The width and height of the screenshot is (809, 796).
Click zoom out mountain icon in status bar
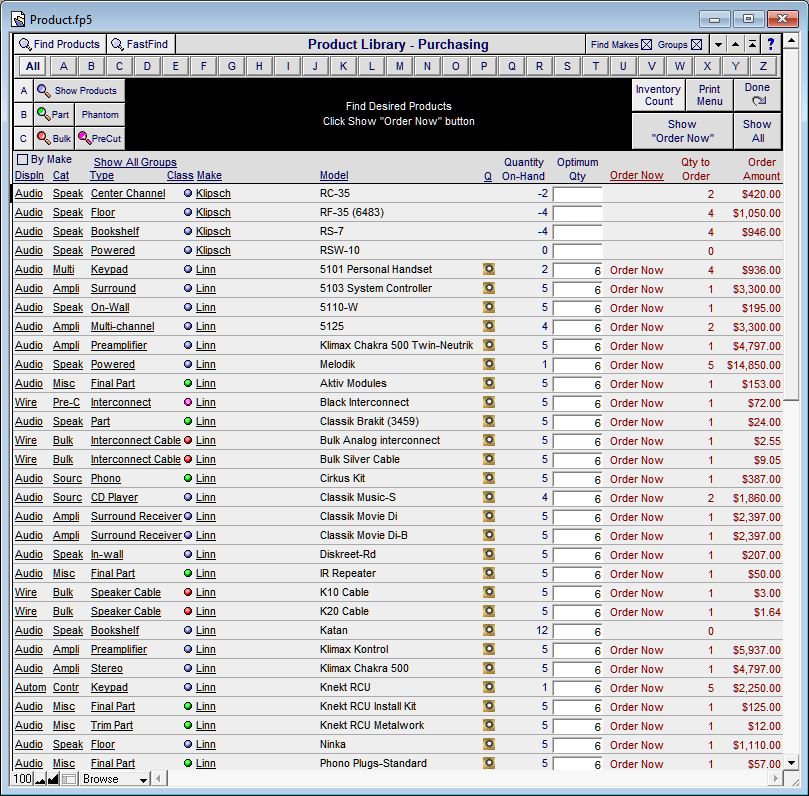tap(40, 779)
